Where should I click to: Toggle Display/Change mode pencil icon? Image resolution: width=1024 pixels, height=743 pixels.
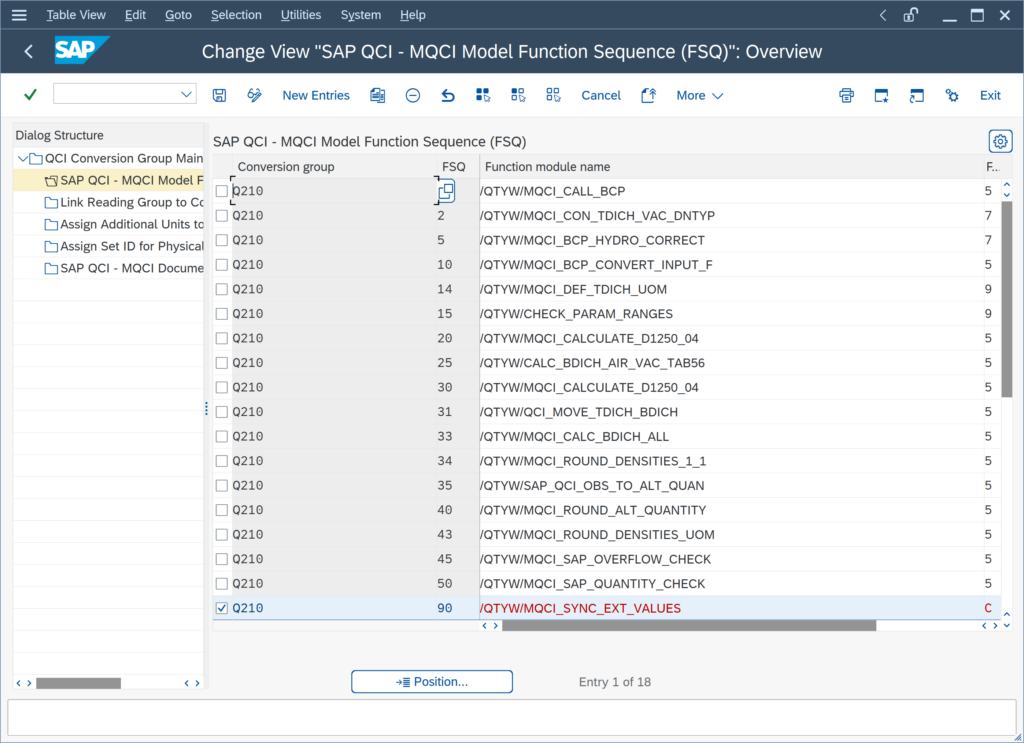click(254, 95)
